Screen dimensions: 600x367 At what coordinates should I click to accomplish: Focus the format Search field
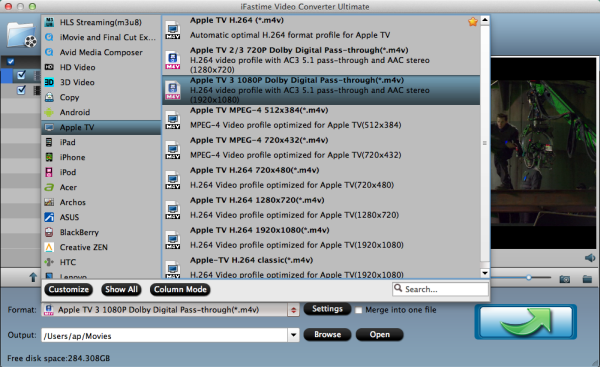pyautogui.click(x=440, y=289)
